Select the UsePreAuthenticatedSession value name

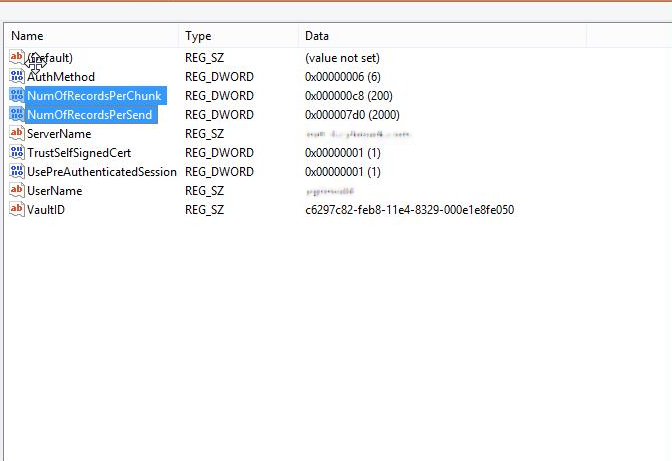(101, 172)
